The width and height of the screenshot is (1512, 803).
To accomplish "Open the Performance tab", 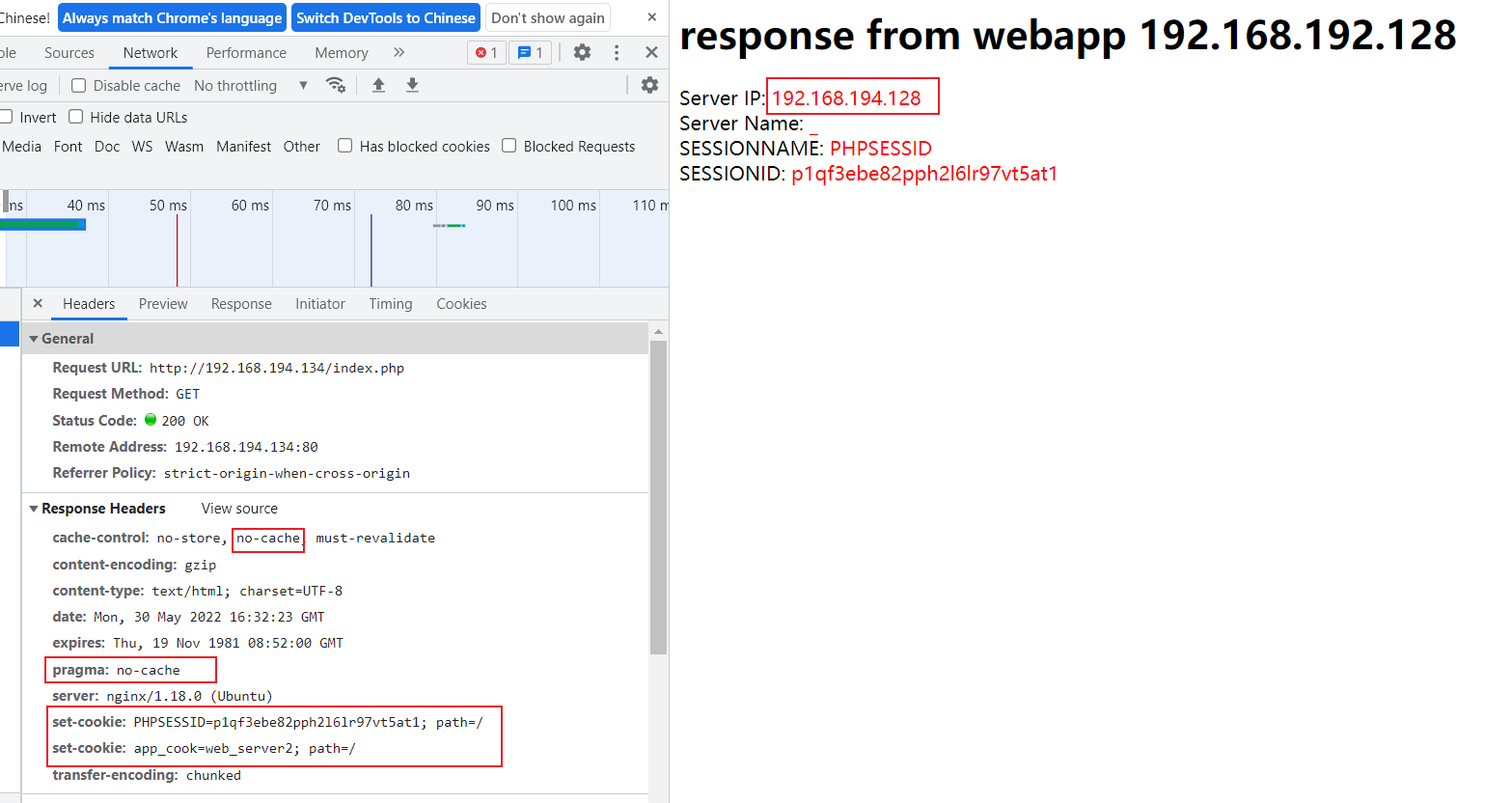I will tap(246, 52).
